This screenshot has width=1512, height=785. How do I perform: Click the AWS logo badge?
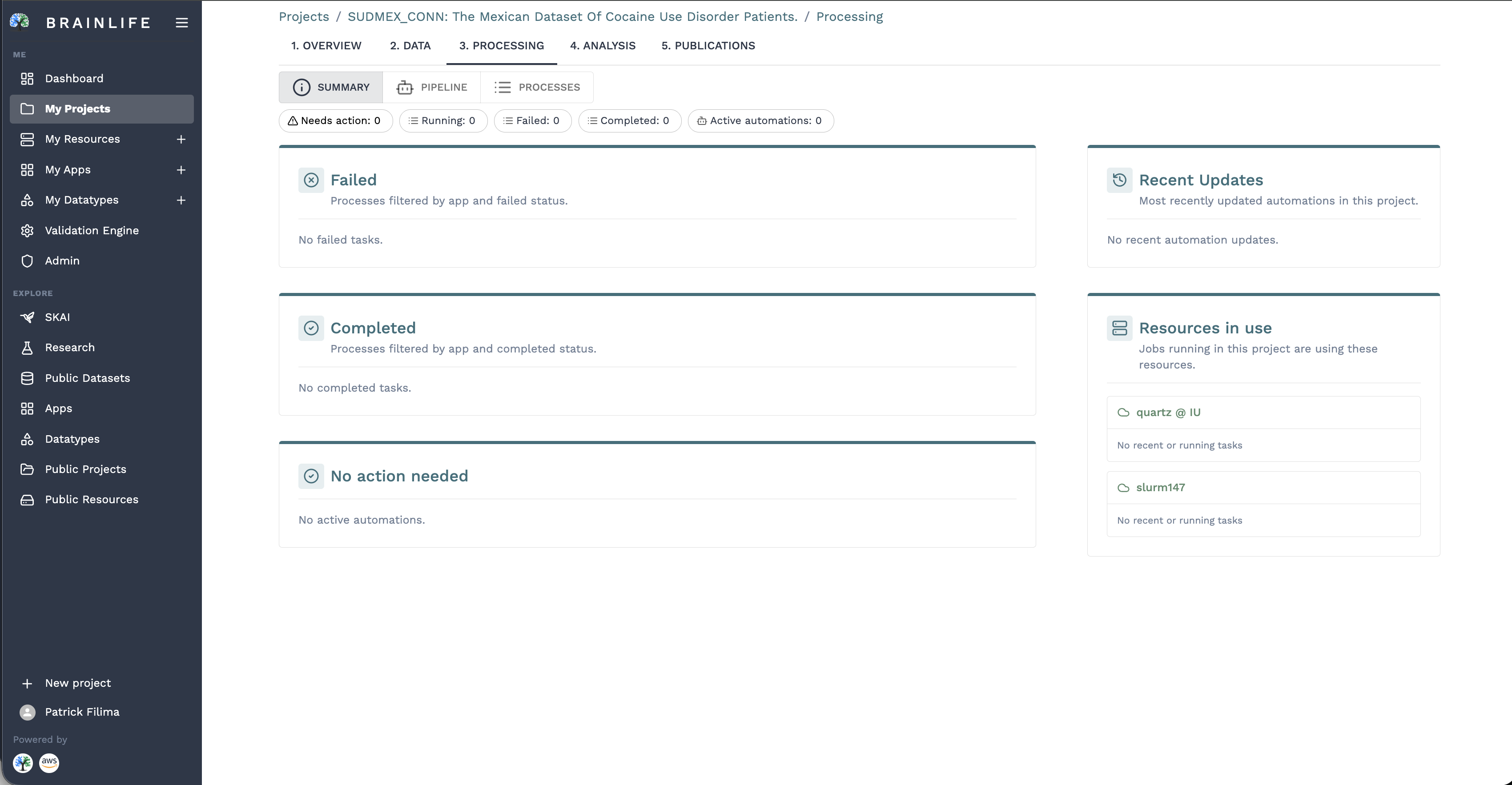(49, 763)
